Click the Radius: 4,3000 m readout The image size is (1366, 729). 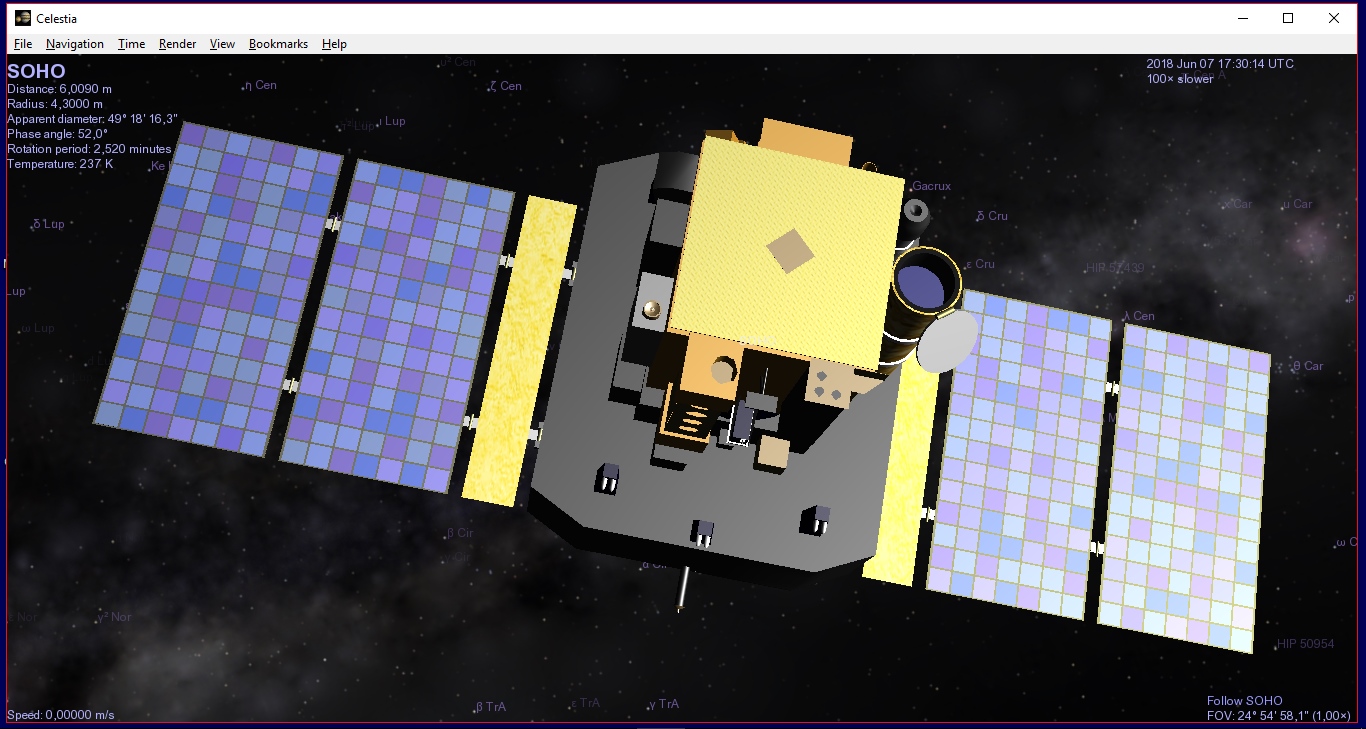coord(55,104)
